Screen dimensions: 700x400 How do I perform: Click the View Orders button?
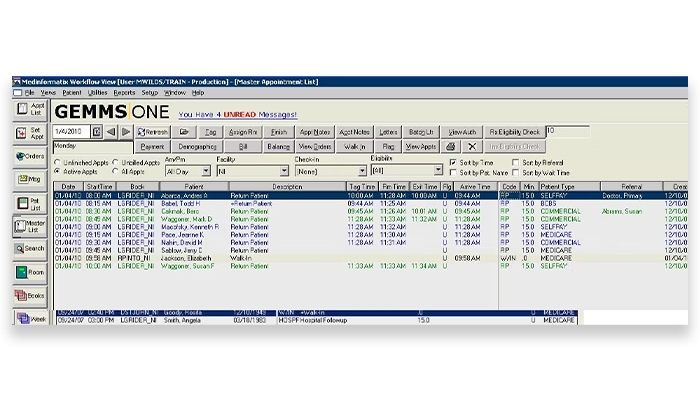[x=315, y=146]
